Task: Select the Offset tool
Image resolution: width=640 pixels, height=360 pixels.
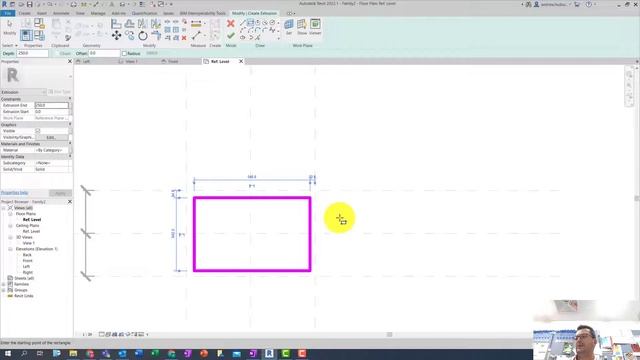Action: [129, 24]
